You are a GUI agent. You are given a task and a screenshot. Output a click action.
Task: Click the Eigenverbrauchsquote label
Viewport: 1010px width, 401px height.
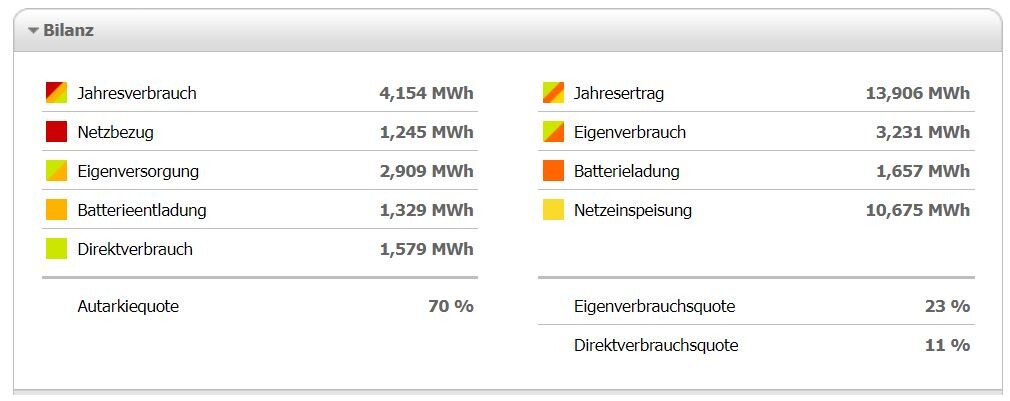click(654, 306)
